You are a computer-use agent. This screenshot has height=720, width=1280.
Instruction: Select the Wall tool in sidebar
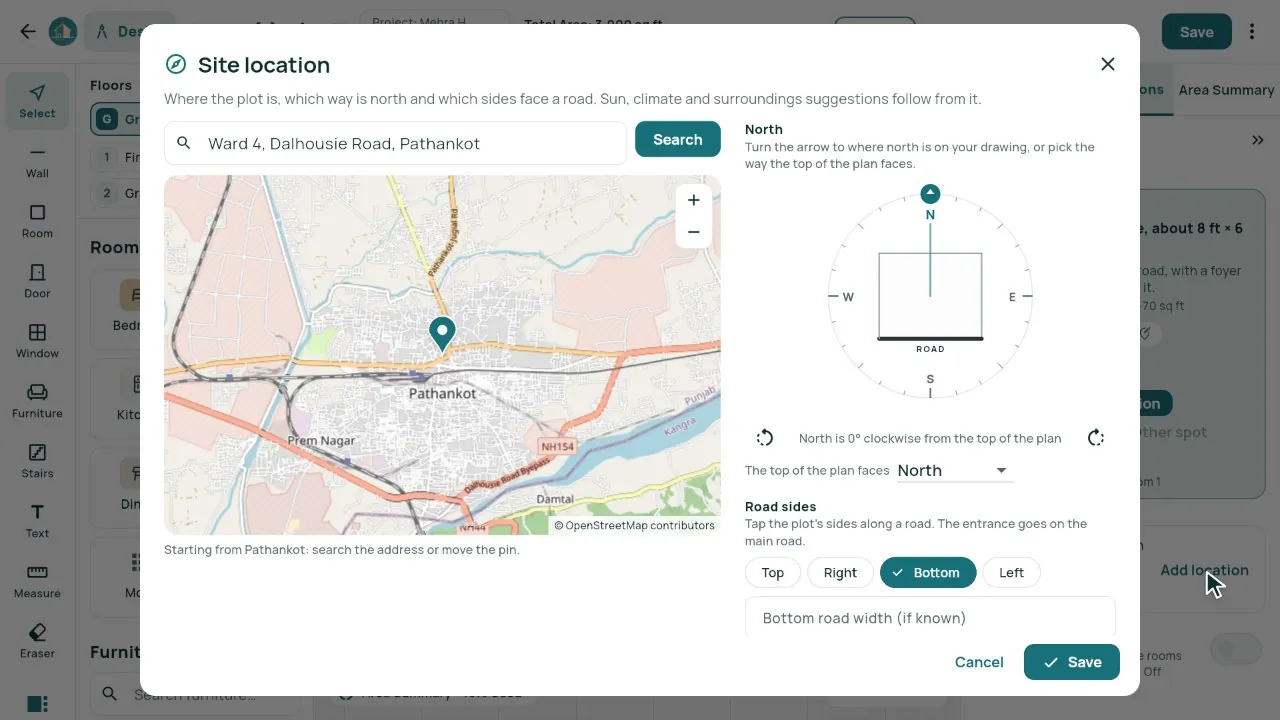coord(37,161)
